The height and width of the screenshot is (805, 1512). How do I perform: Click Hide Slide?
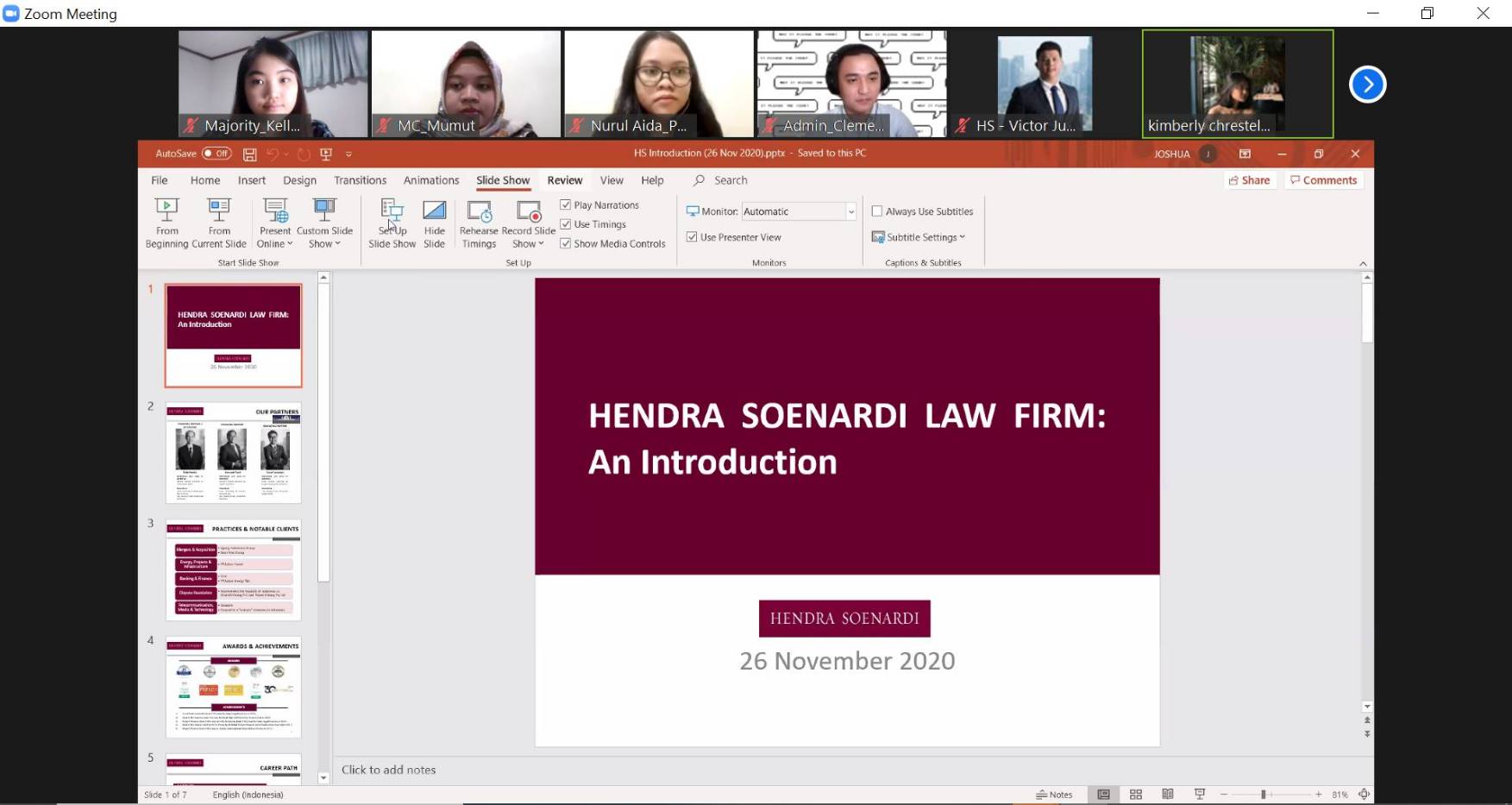[x=434, y=224]
